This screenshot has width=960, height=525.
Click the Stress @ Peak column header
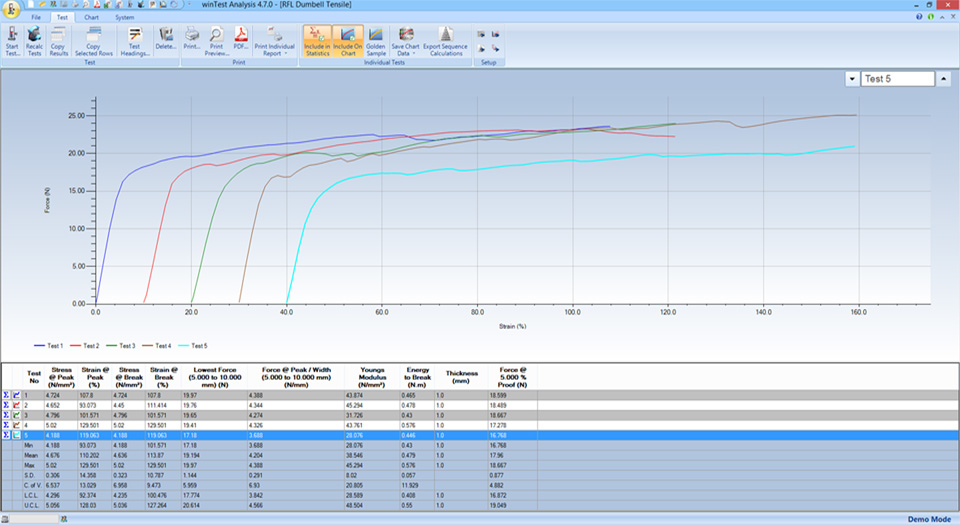point(61,378)
